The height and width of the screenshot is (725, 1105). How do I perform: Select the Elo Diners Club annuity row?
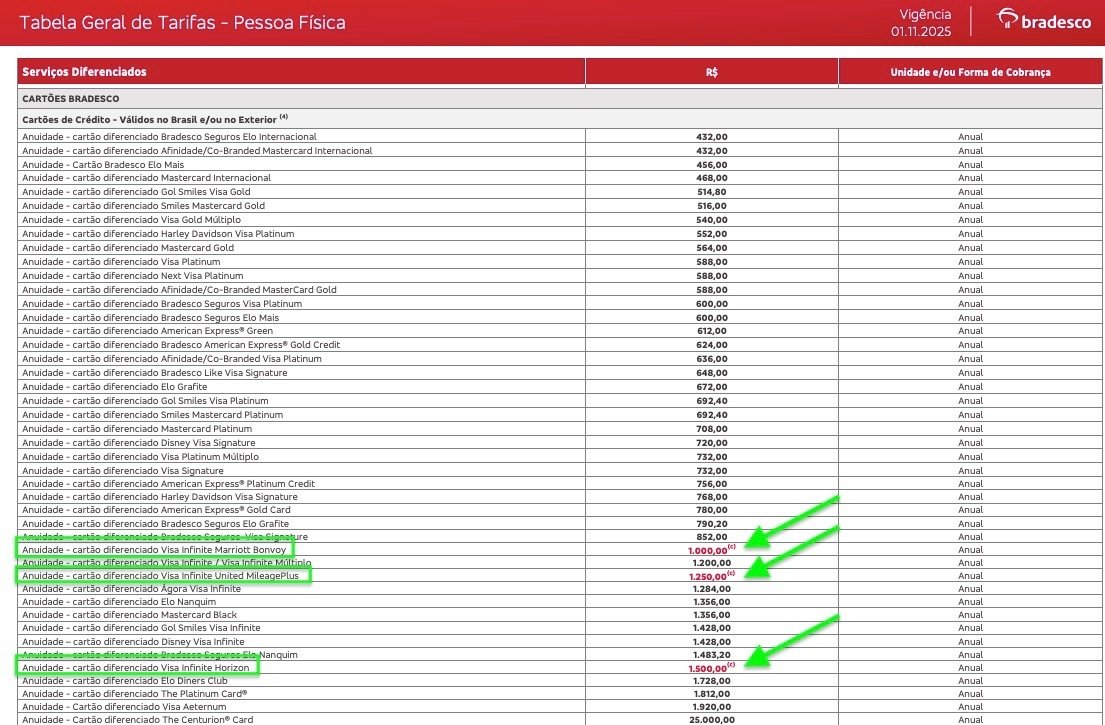[x=124, y=681]
